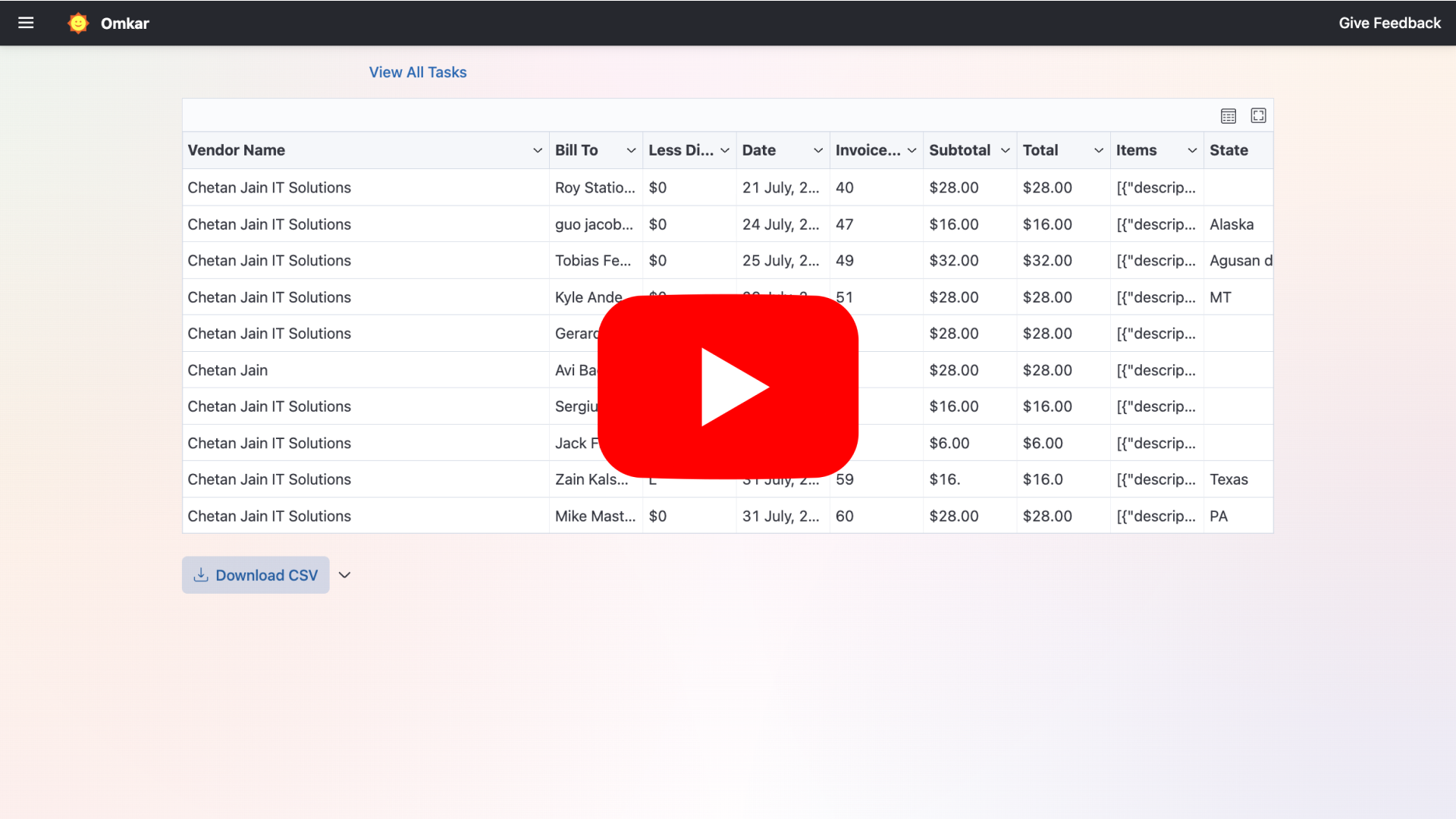This screenshot has width=1456, height=819.
Task: Click the 25 July date cell
Action: tap(783, 260)
